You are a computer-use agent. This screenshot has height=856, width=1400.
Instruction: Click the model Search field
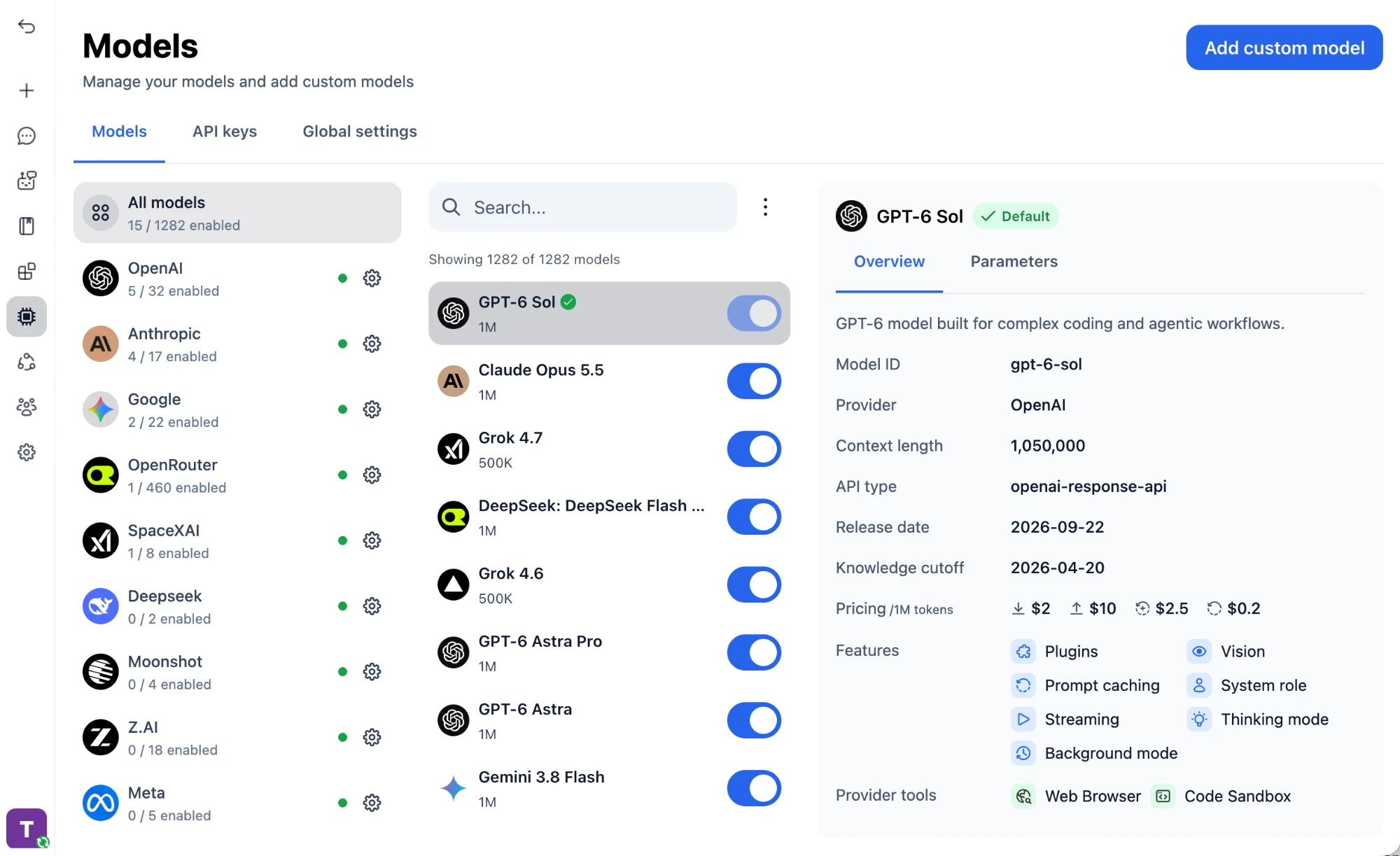(x=582, y=207)
